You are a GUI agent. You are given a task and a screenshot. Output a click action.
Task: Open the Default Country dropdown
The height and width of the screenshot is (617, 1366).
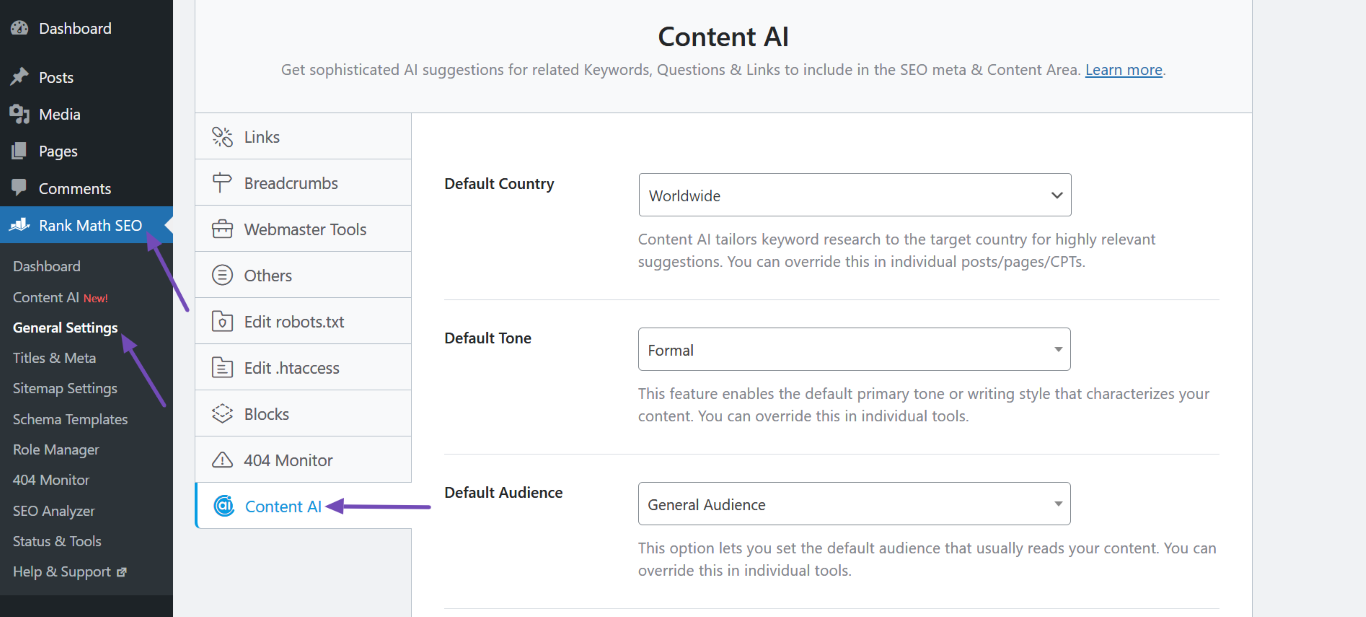(855, 195)
